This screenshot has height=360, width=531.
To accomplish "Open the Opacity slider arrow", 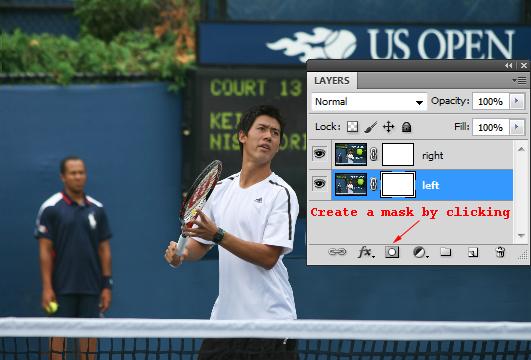I will click(x=517, y=101).
